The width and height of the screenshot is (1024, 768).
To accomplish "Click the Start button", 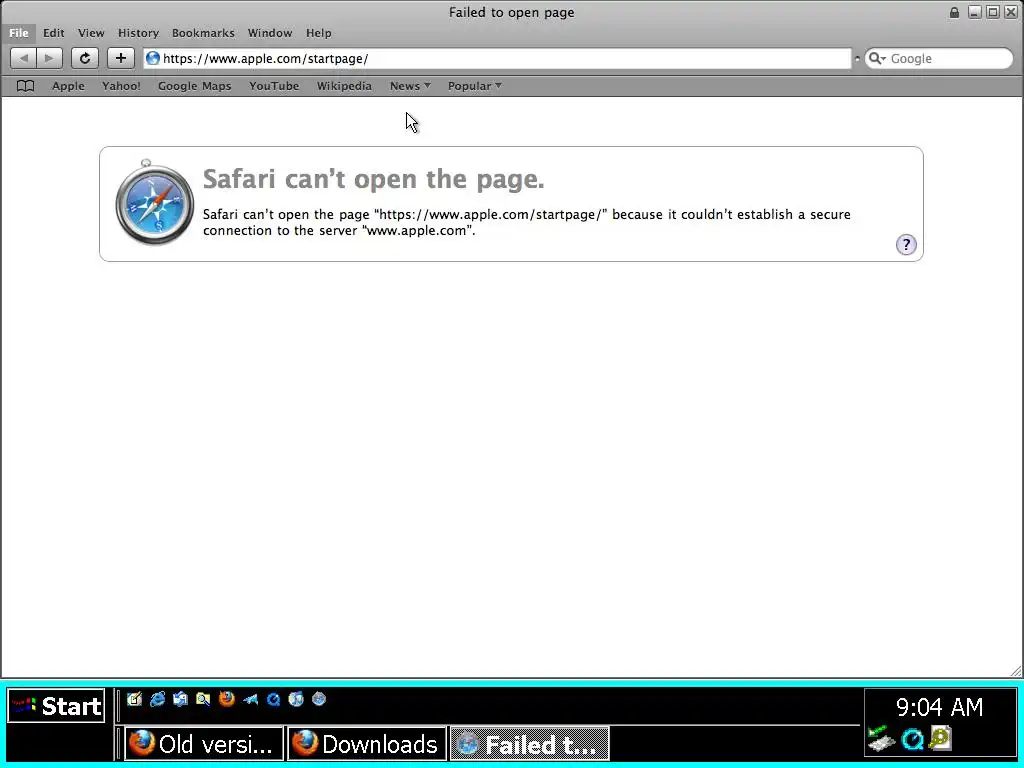I will (56, 706).
